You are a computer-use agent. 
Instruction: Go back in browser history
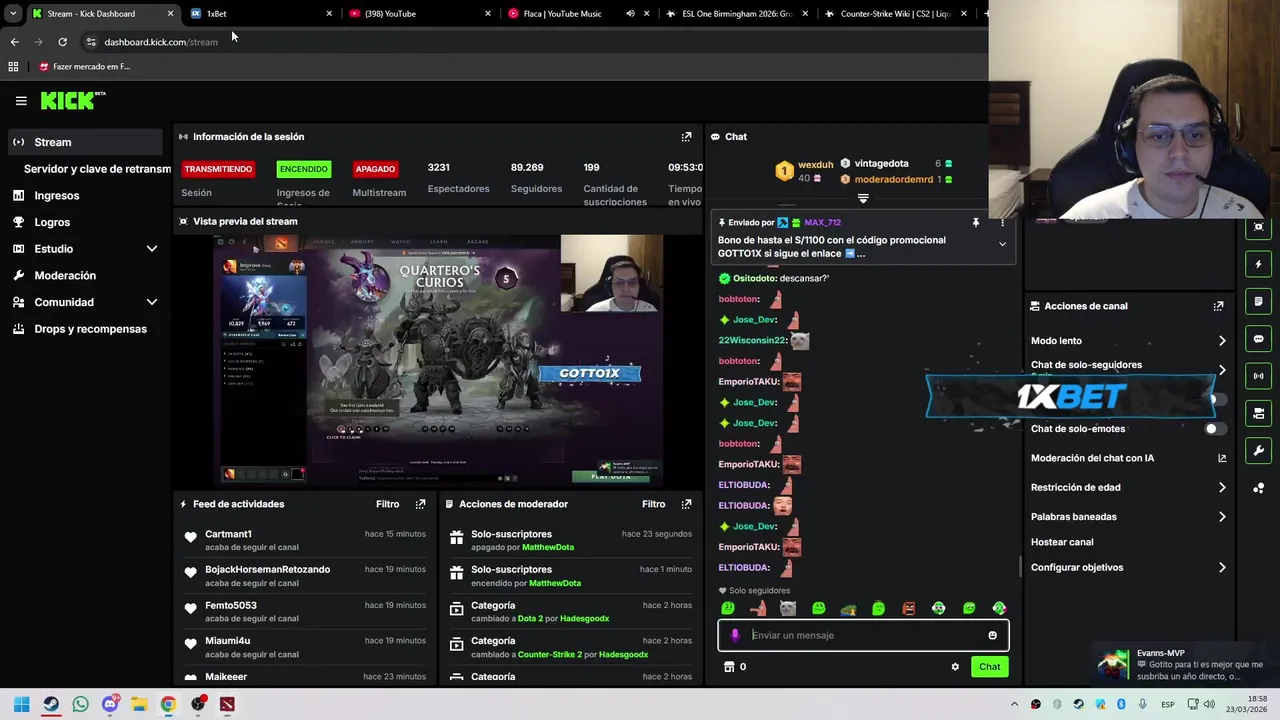[14, 42]
